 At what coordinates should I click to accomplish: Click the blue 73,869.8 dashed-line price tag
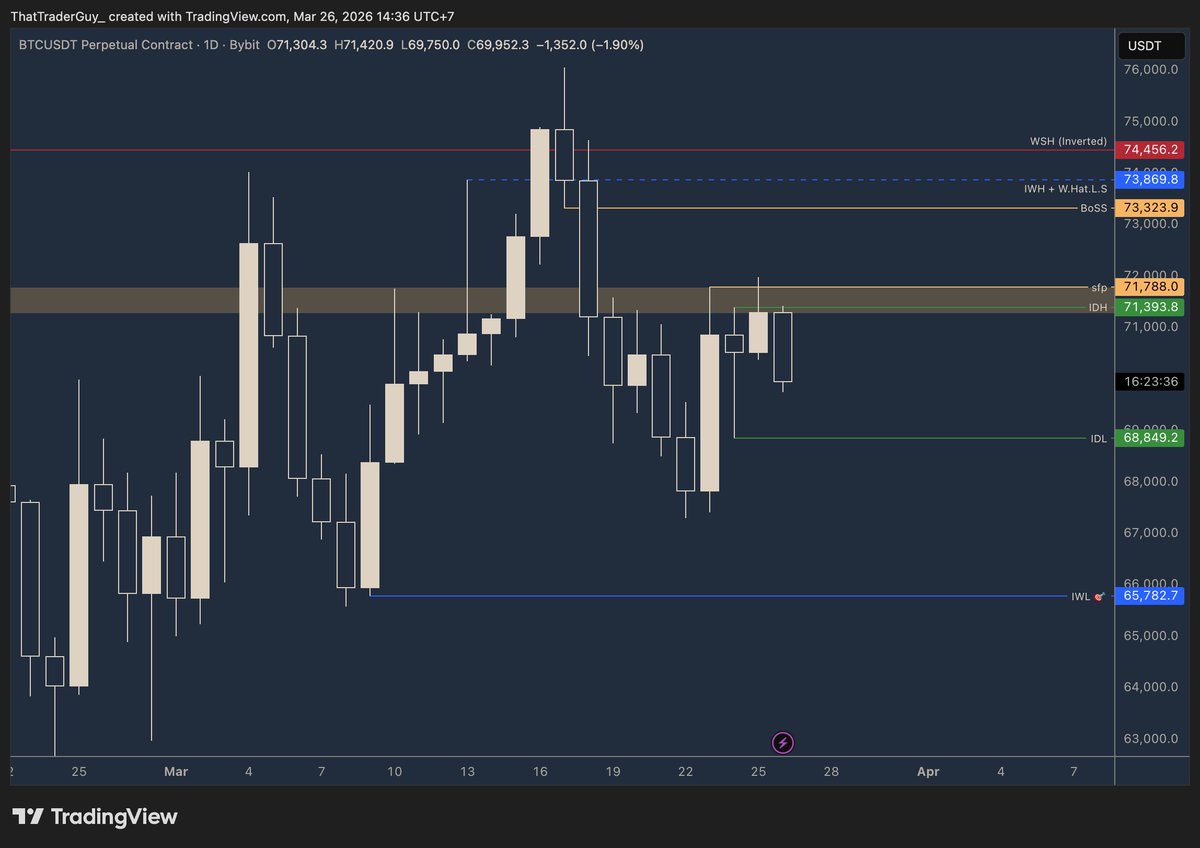1150,179
